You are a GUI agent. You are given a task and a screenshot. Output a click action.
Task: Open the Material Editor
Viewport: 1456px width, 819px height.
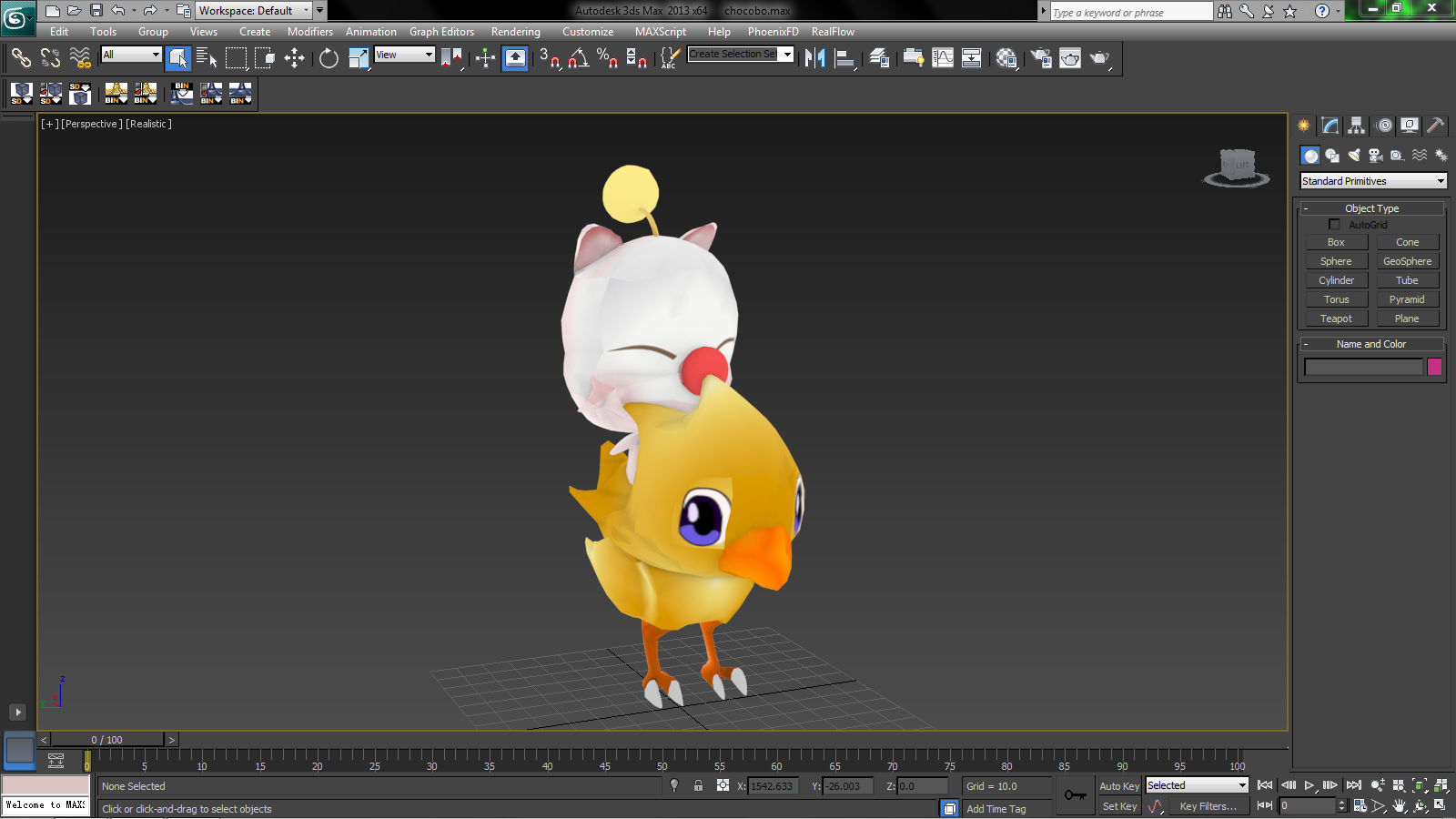1006,58
